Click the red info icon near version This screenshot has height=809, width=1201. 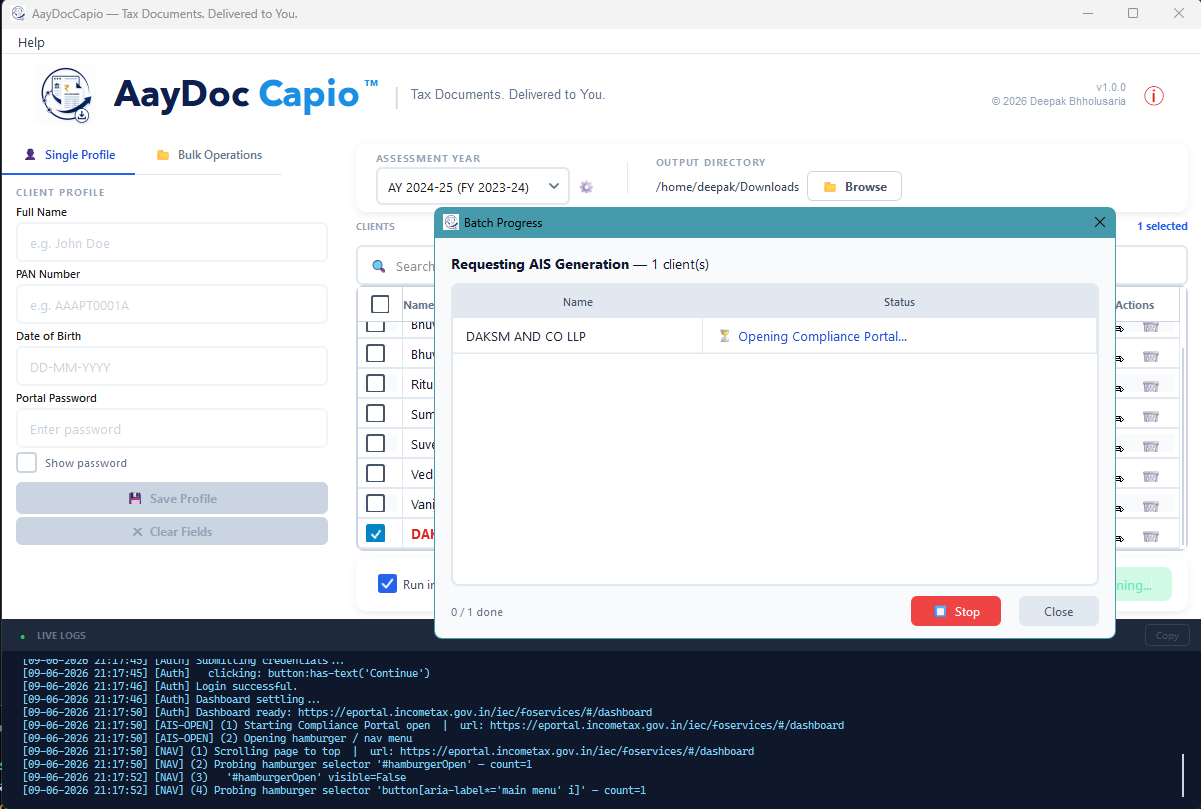[x=1153, y=96]
